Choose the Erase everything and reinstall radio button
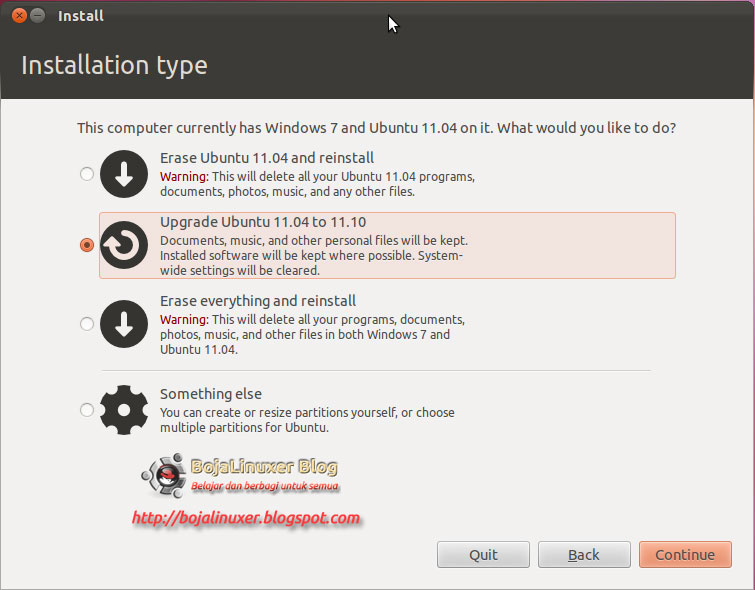The image size is (755, 590). [87, 324]
